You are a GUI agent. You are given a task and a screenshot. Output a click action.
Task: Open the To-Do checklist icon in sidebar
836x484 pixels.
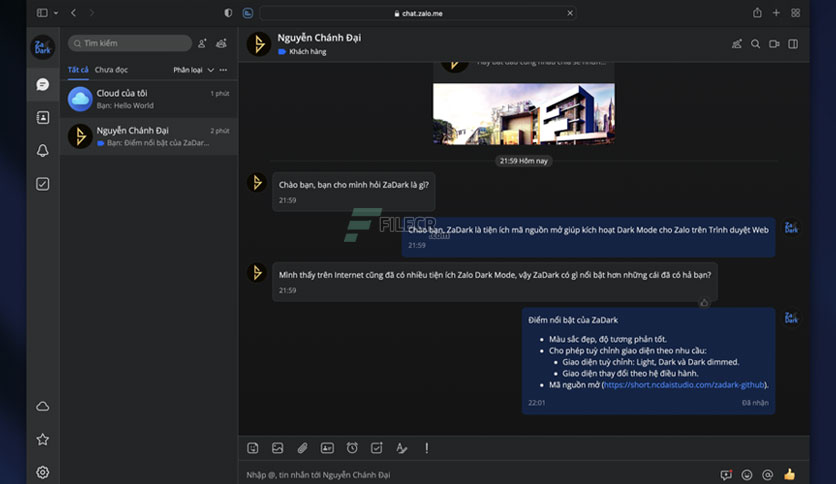43,184
